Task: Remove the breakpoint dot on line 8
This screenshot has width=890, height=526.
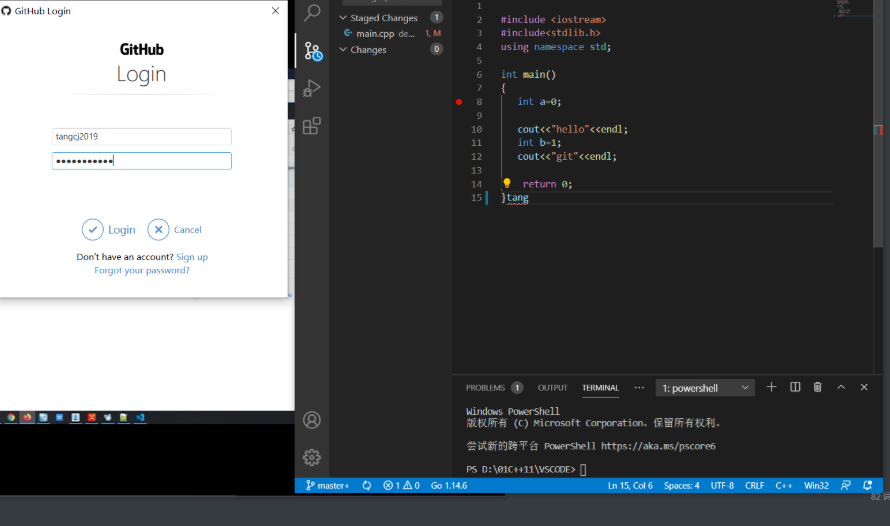Action: tap(459, 102)
